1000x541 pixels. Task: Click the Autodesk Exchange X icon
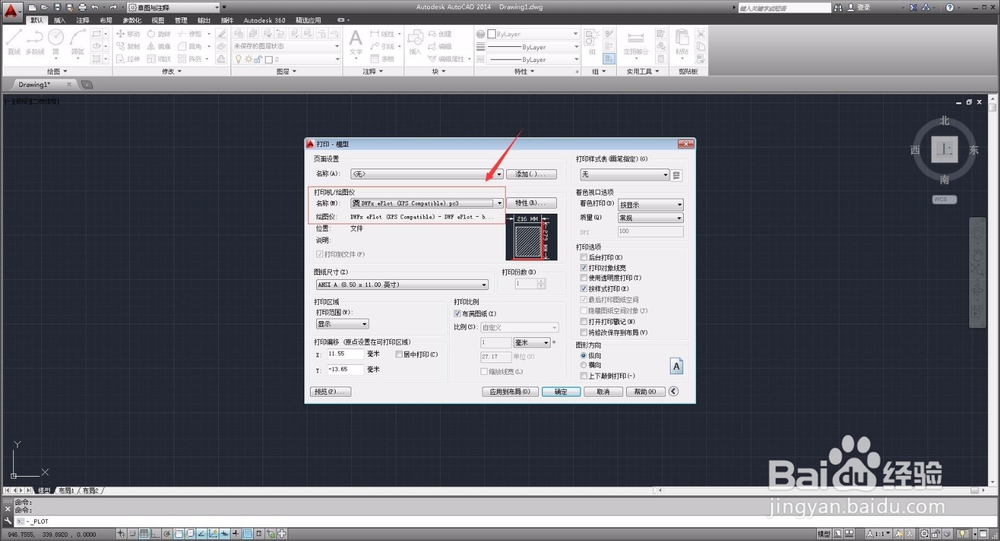(914, 8)
